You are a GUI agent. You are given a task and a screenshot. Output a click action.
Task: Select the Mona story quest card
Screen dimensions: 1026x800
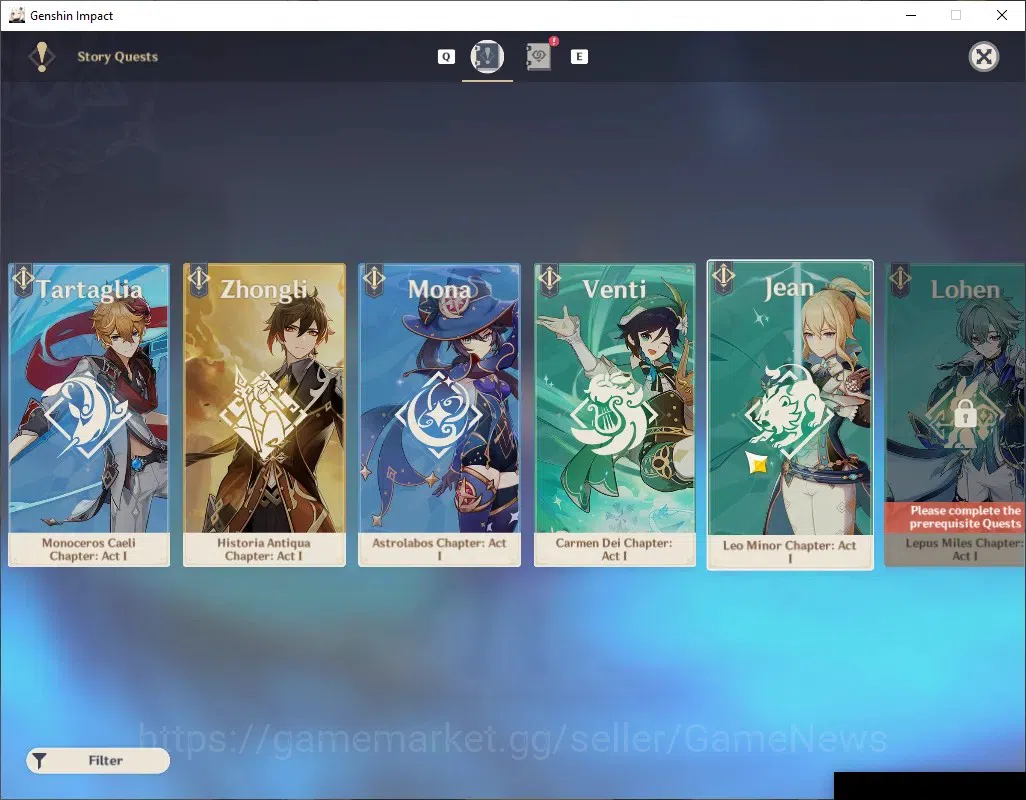[x=440, y=415]
